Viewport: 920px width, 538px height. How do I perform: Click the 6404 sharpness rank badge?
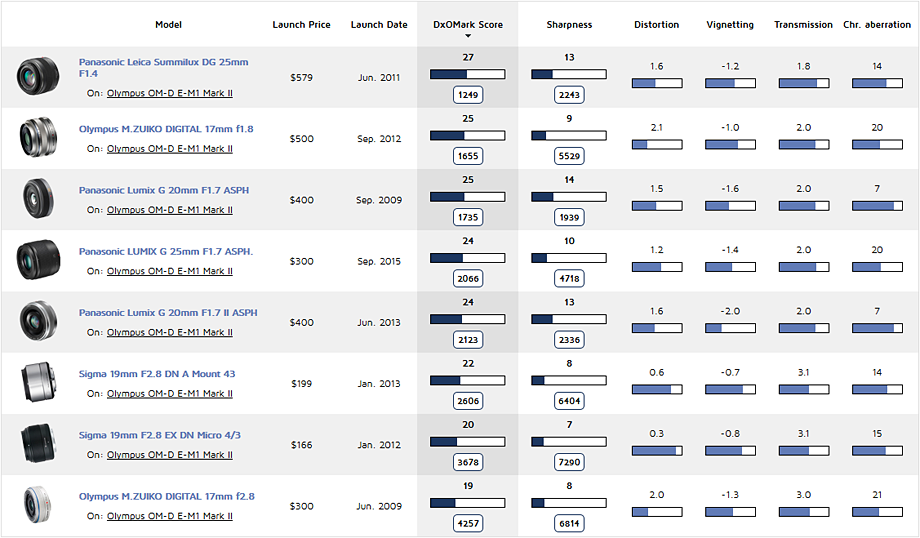click(569, 401)
